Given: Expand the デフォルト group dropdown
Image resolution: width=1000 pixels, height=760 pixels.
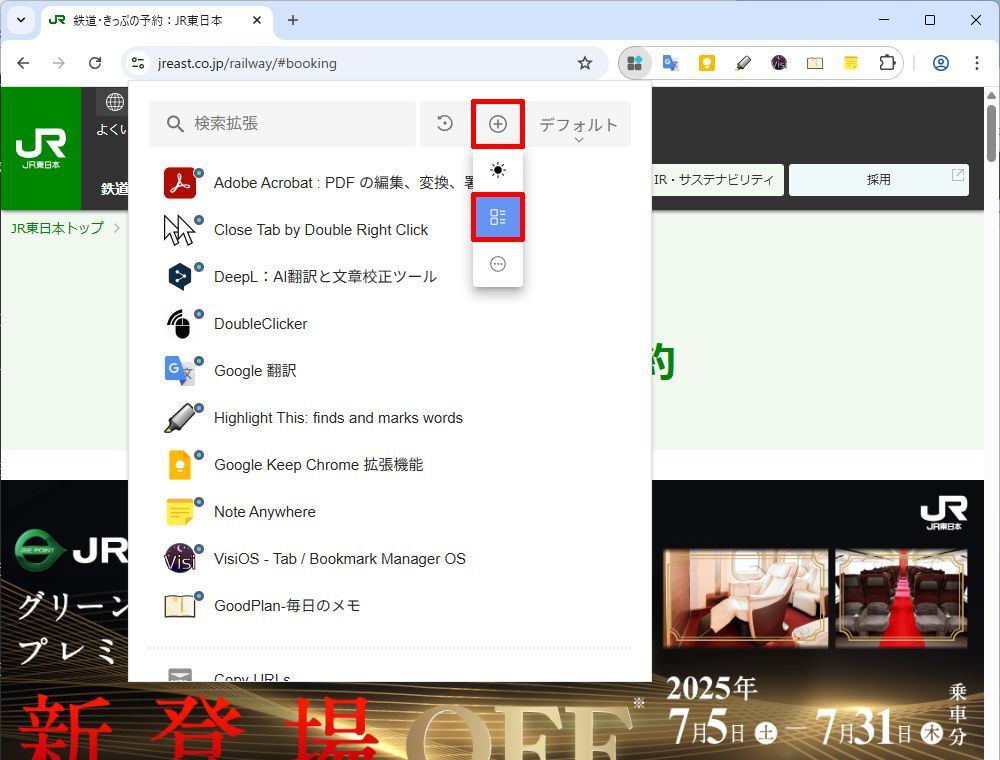Looking at the screenshot, I should coord(579,125).
